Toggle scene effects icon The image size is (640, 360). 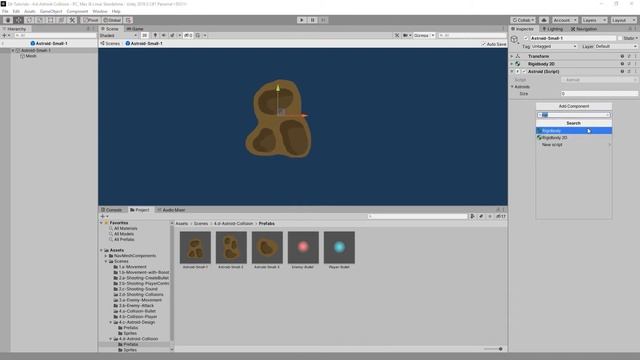172,36
